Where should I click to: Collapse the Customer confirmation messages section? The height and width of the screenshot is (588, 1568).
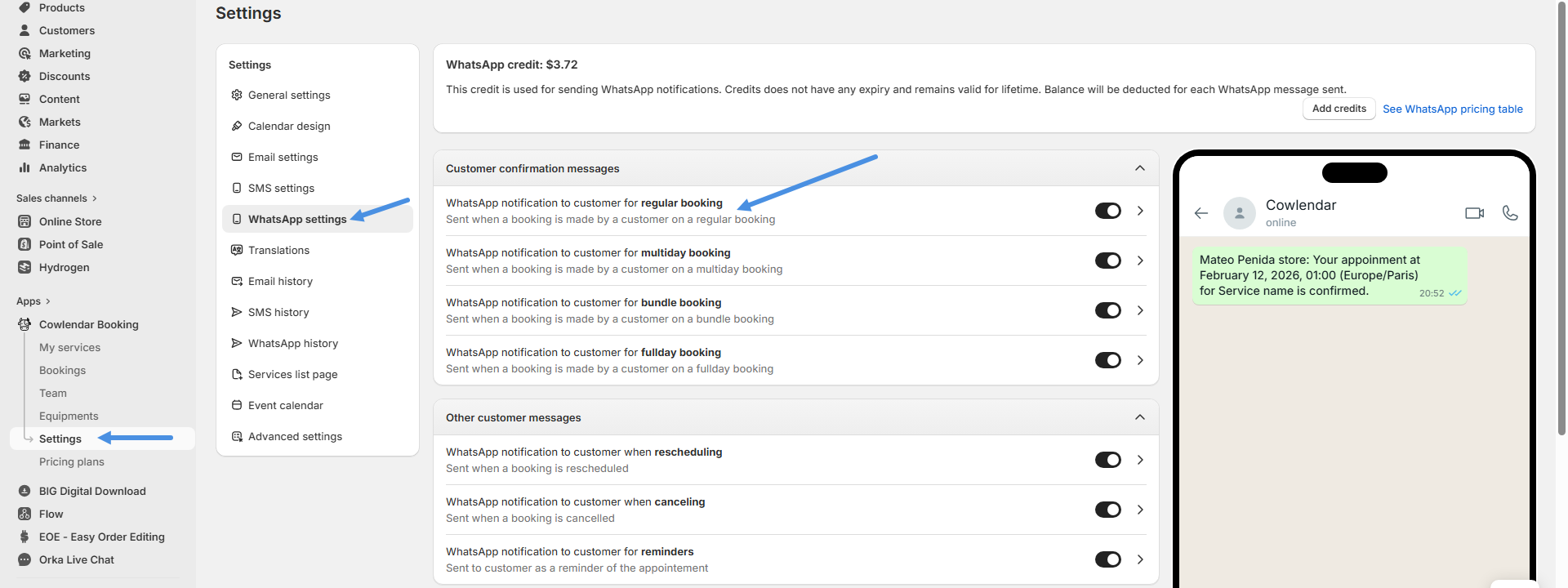click(x=1139, y=168)
